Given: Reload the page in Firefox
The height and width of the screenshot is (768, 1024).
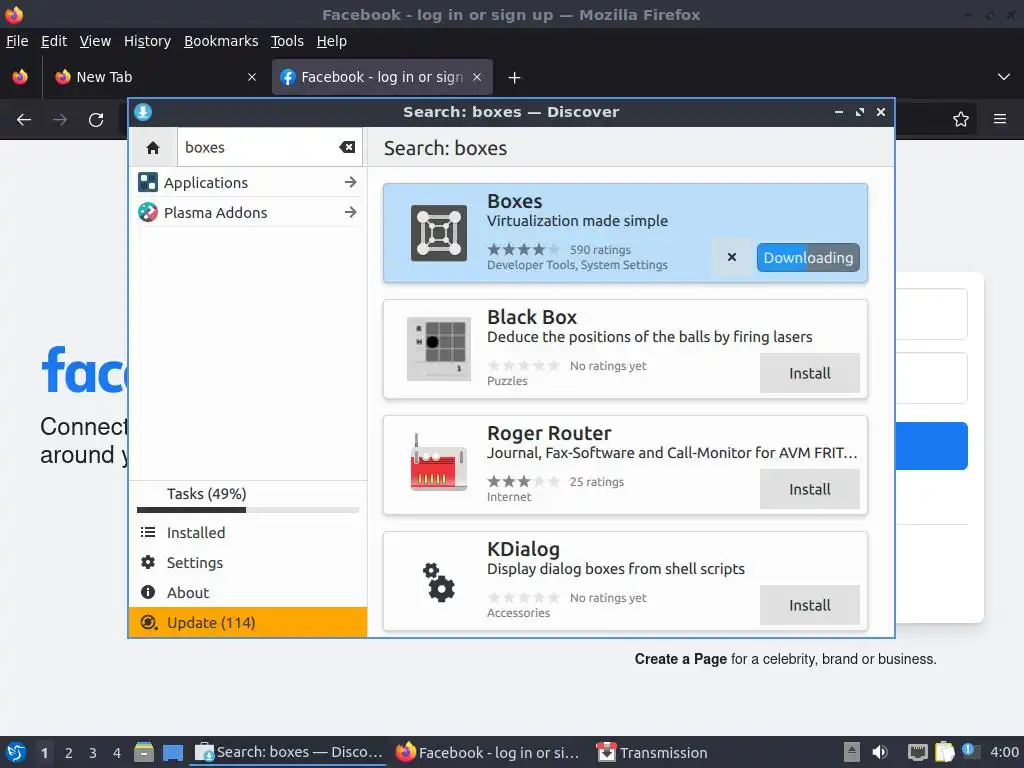Looking at the screenshot, I should click(x=96, y=120).
